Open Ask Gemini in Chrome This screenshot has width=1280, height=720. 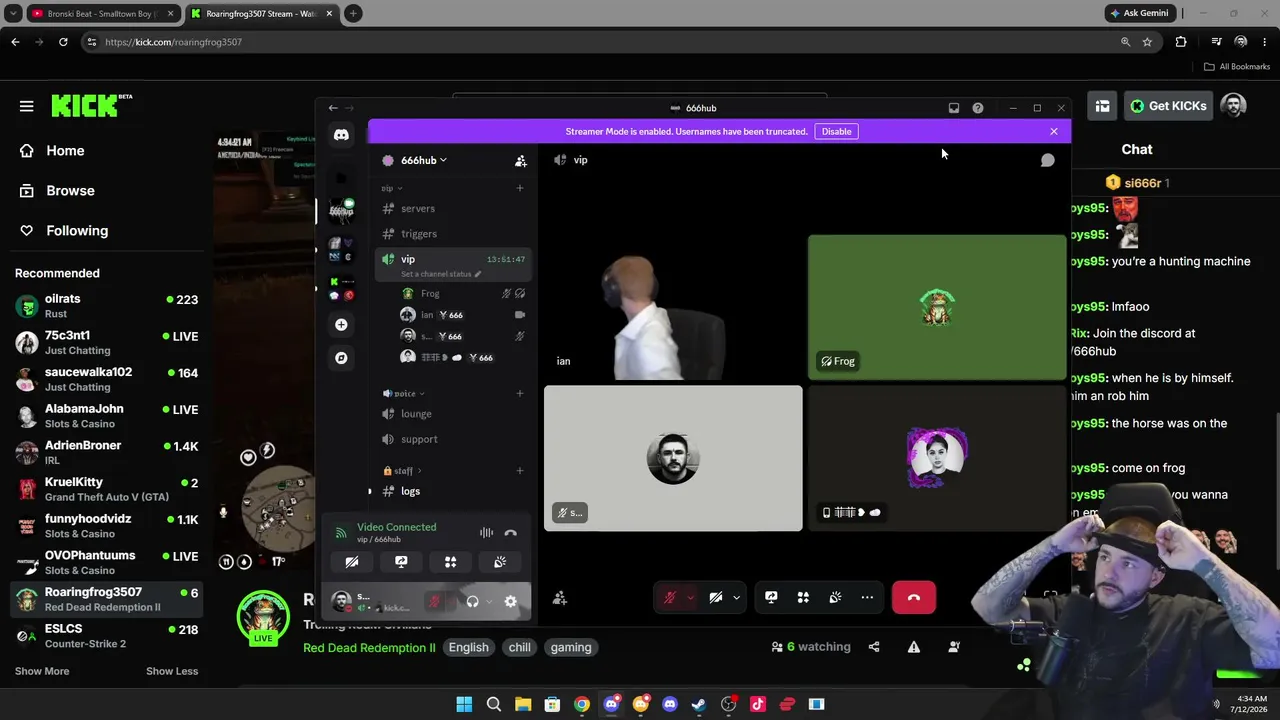1138,13
